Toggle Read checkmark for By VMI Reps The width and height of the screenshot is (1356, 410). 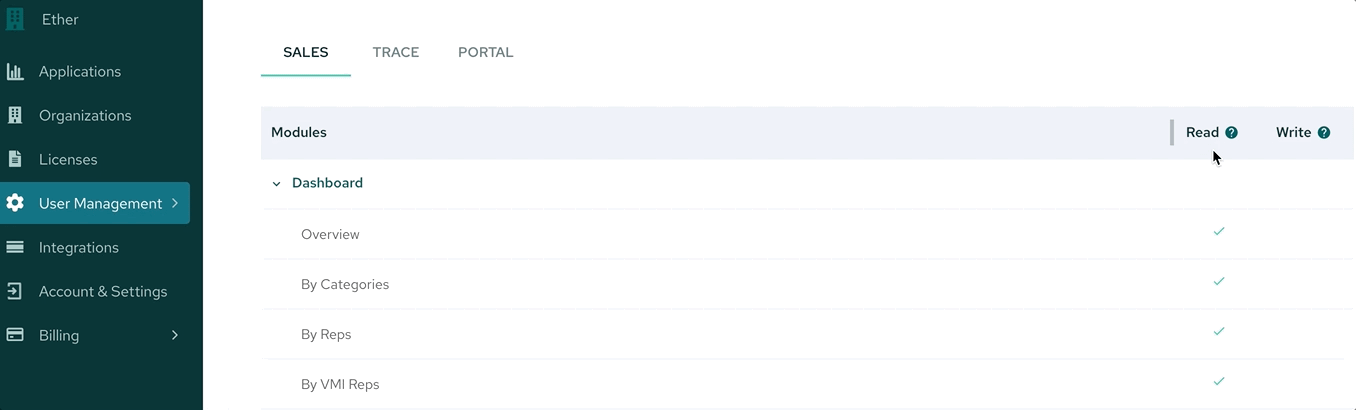tap(1219, 381)
